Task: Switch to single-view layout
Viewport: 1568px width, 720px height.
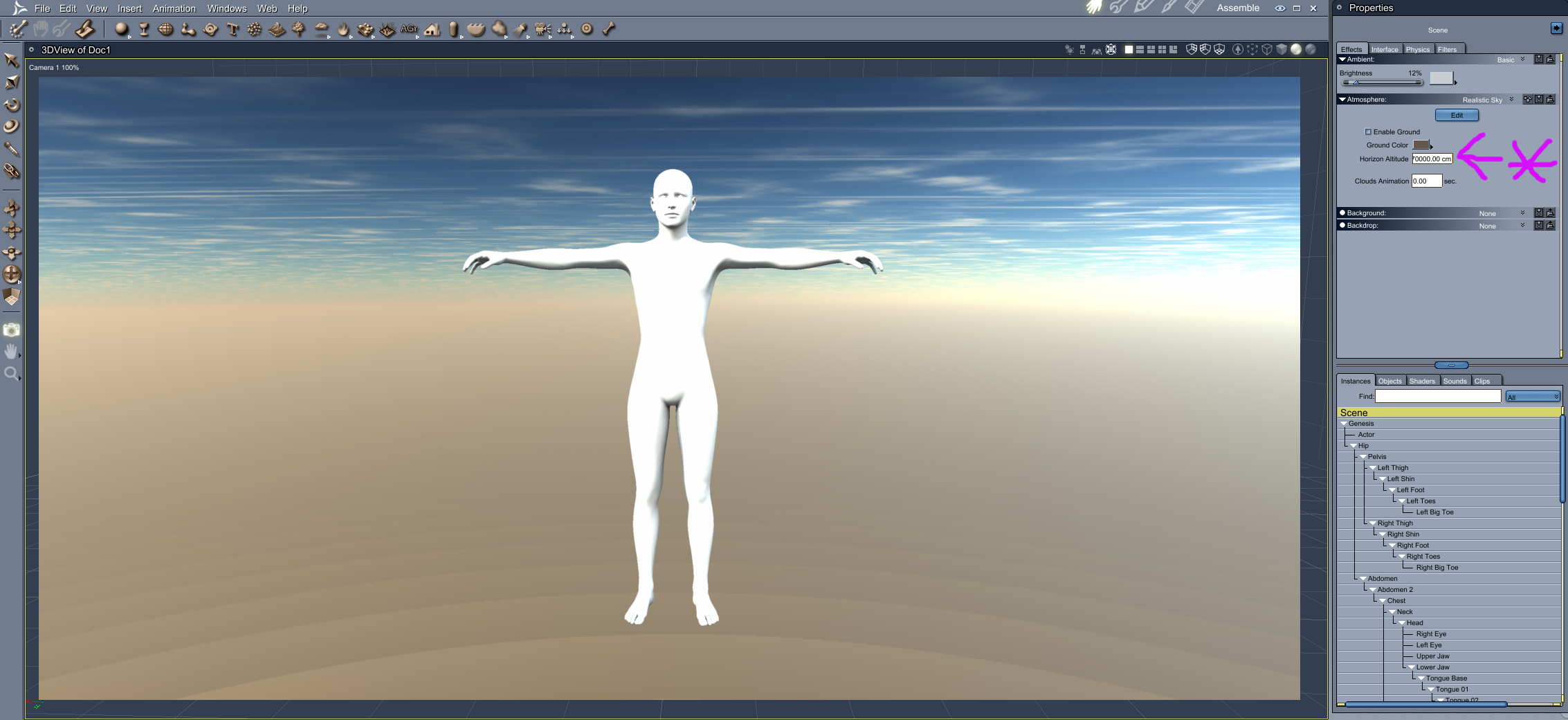Action: pos(1129,50)
